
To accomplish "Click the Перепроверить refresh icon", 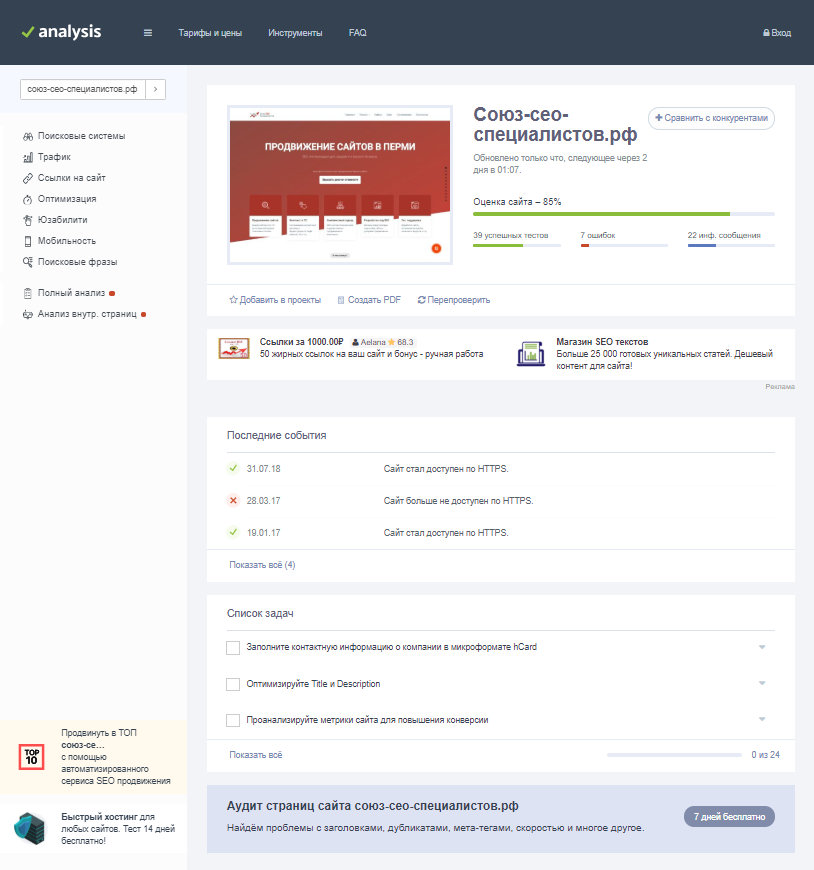I will point(422,300).
